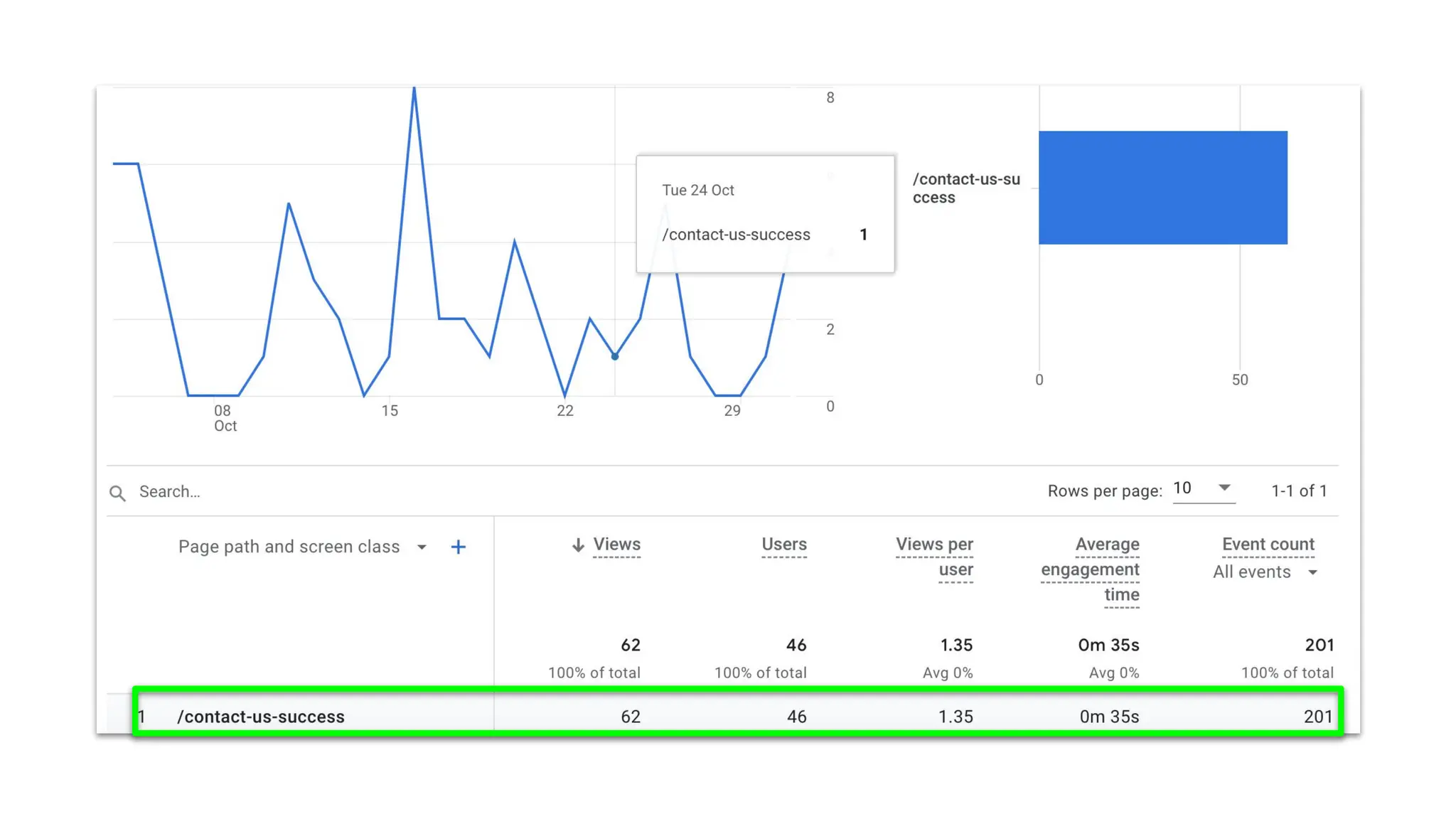Click the 201 event count total
Image resolution: width=1456 pixels, height=819 pixels.
click(1319, 646)
